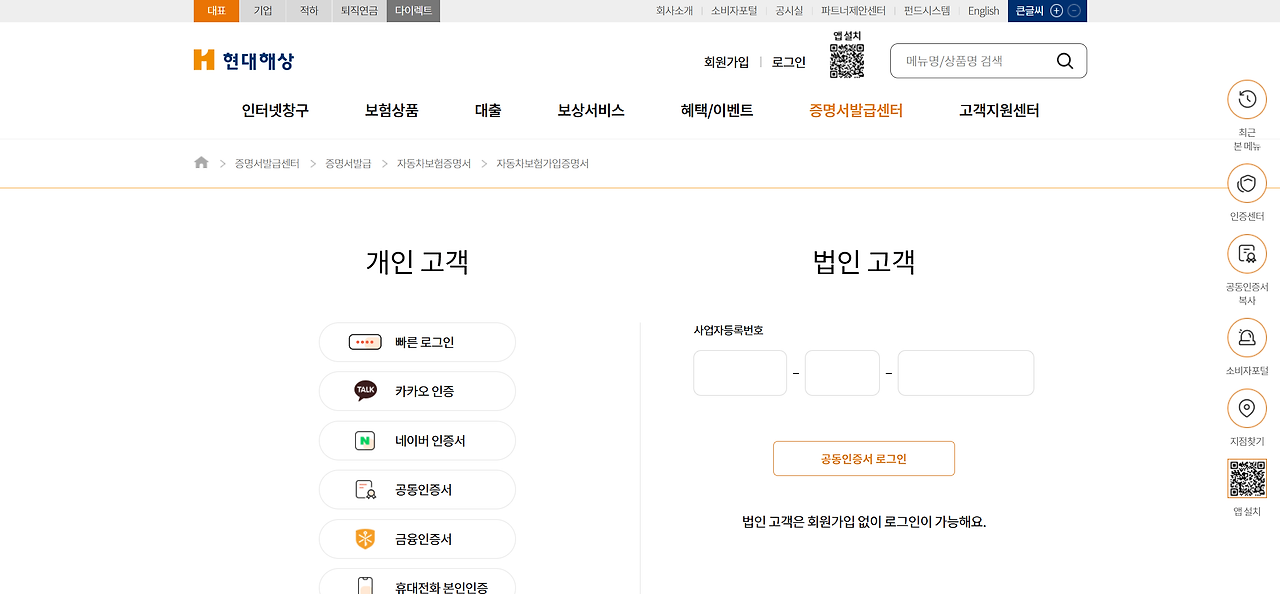
Task: Open the authentication center shield icon
Action: click(x=1247, y=184)
